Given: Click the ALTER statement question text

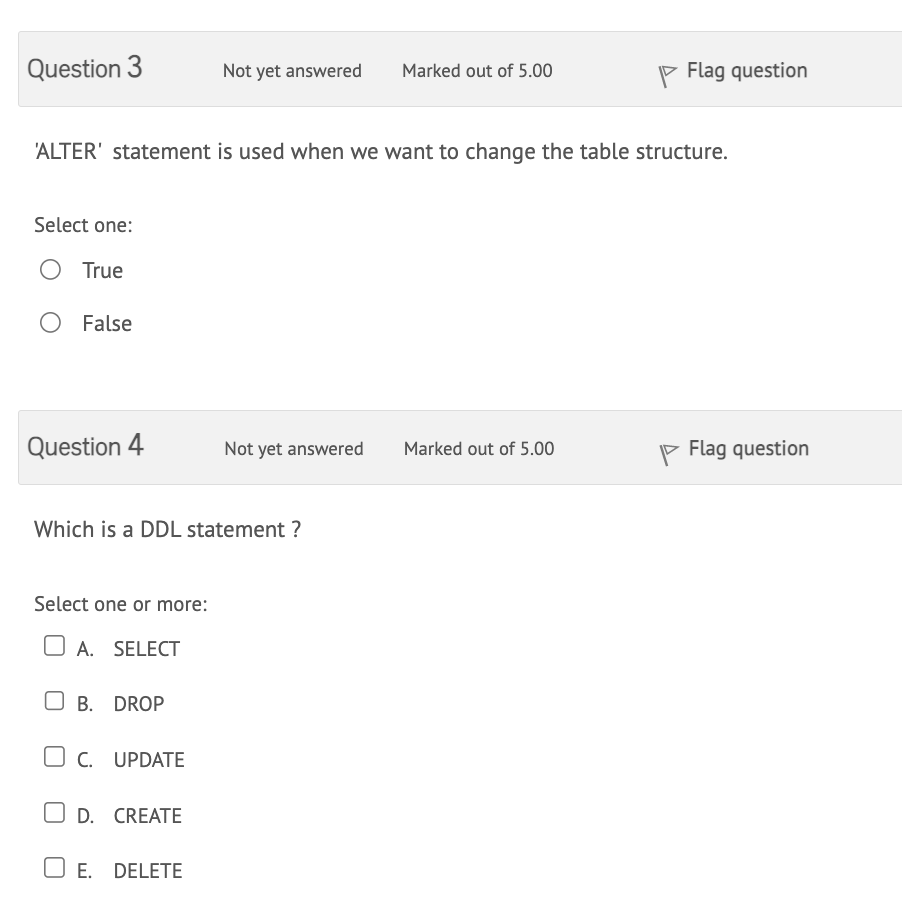Looking at the screenshot, I should (381, 152).
